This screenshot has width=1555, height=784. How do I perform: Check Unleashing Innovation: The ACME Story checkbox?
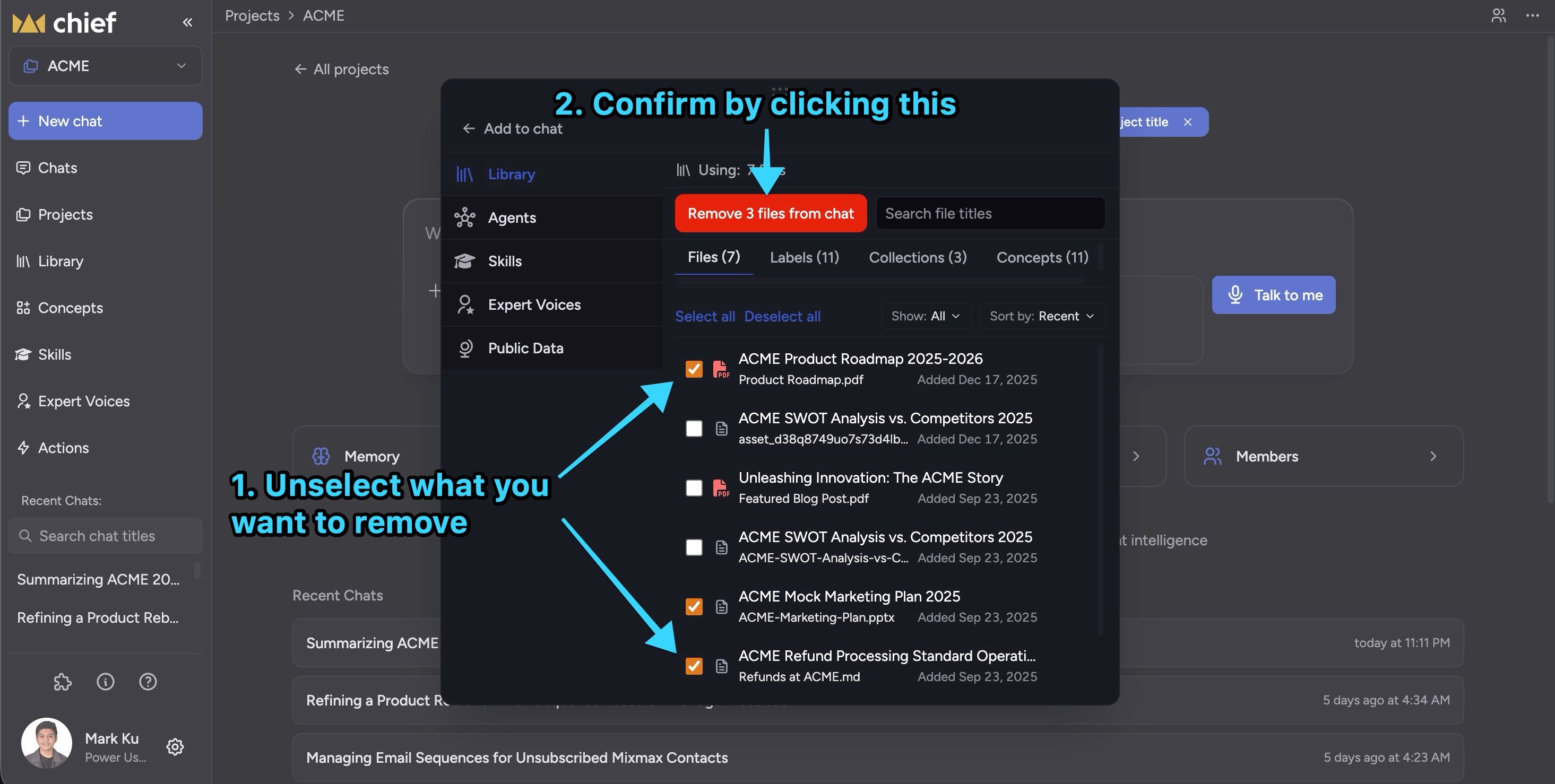coord(694,487)
